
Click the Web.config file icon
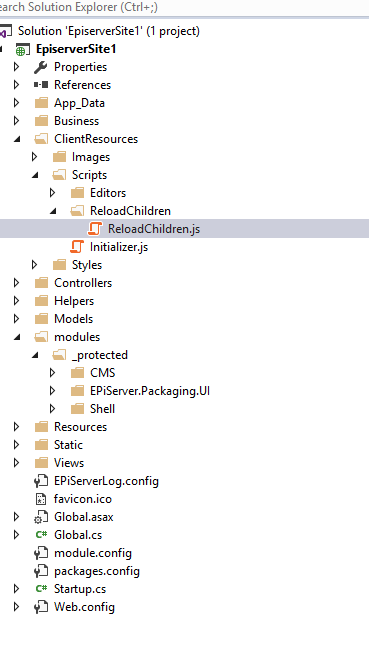tap(41, 607)
